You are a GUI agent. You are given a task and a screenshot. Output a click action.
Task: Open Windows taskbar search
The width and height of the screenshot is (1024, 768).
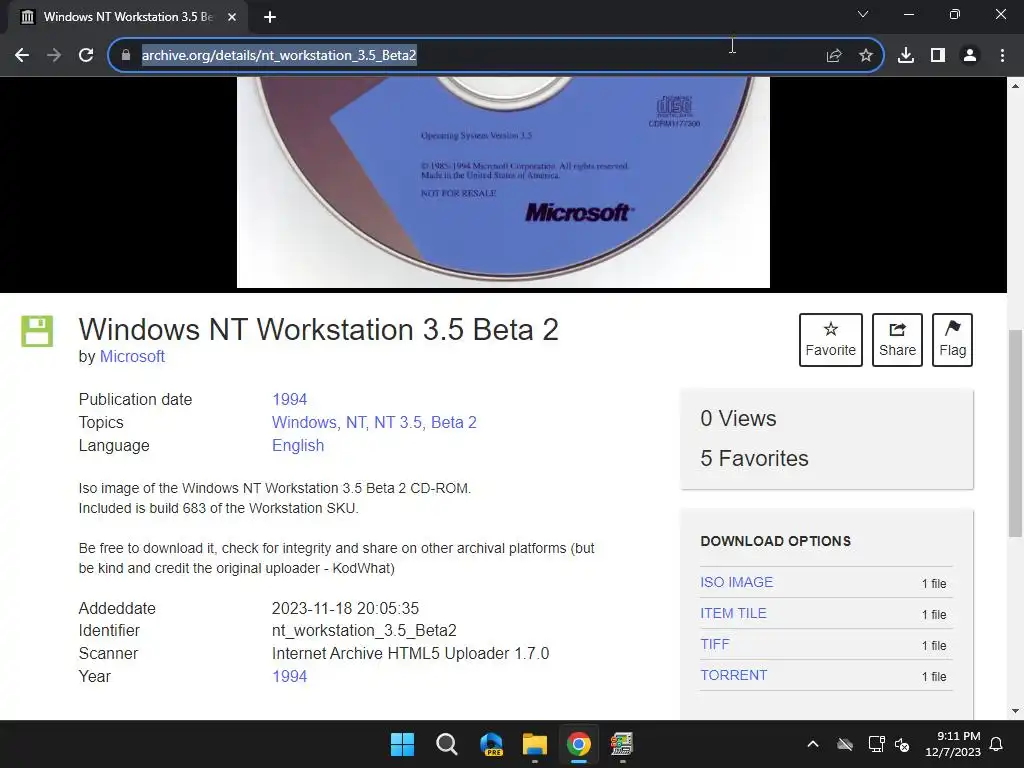coord(447,744)
